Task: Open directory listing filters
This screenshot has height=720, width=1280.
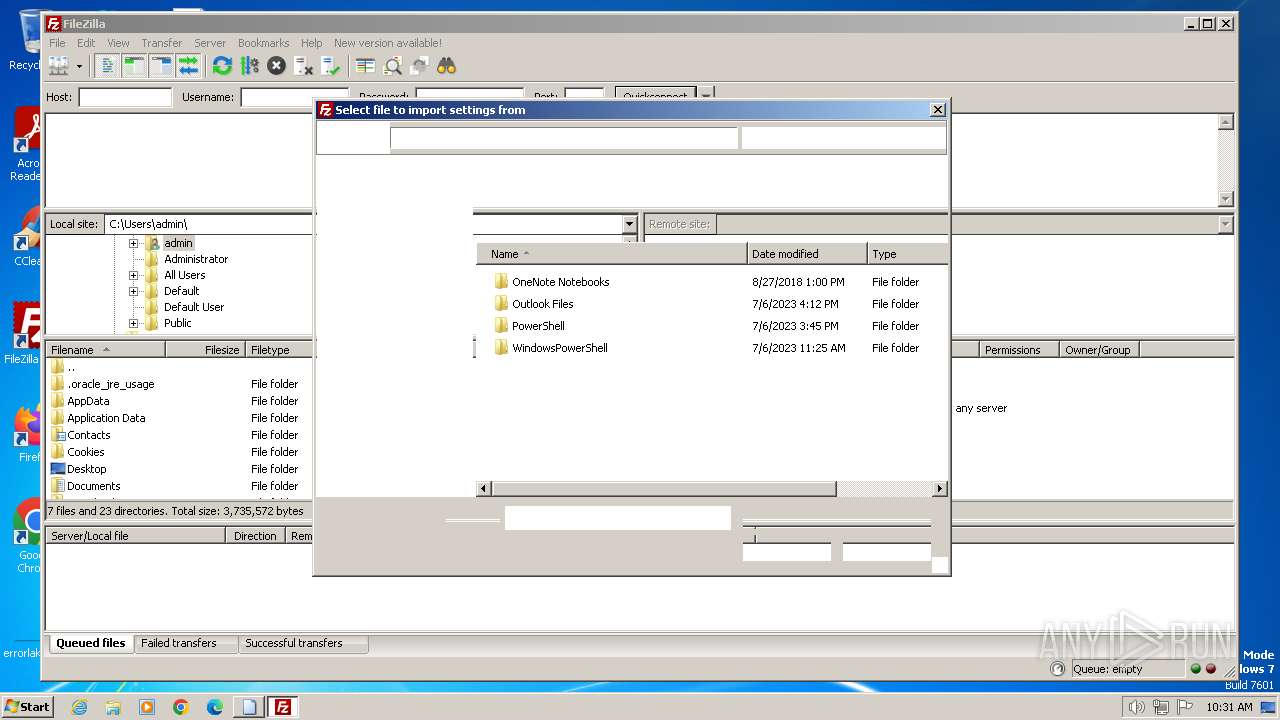Action: point(365,66)
